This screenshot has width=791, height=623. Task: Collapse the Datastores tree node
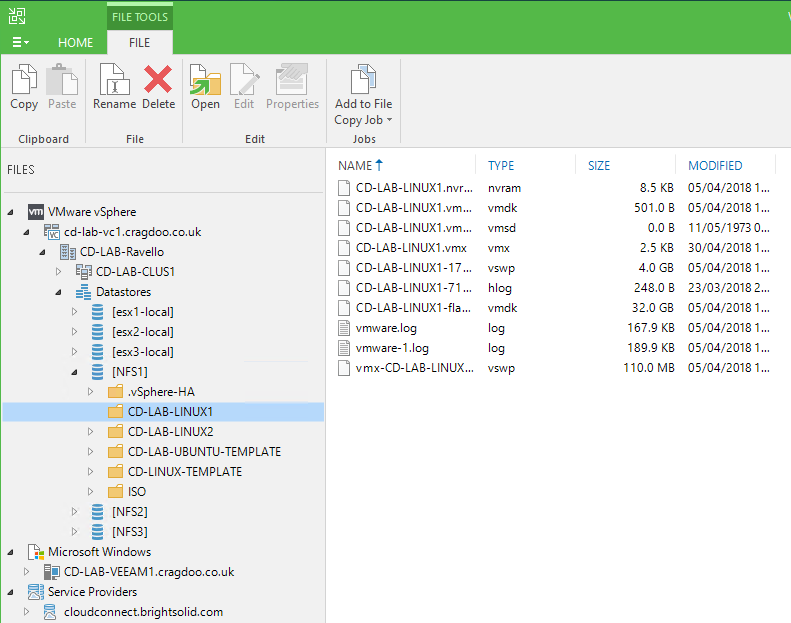[x=59, y=292]
